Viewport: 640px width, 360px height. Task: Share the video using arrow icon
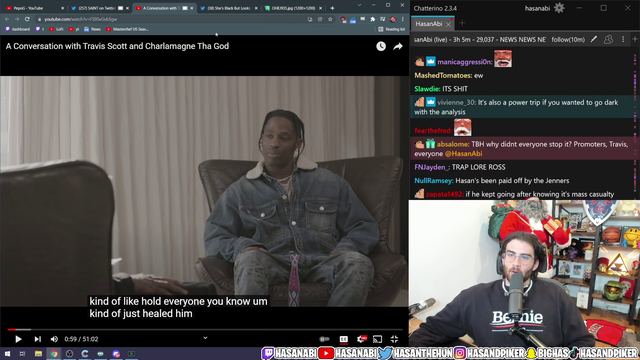tap(398, 47)
